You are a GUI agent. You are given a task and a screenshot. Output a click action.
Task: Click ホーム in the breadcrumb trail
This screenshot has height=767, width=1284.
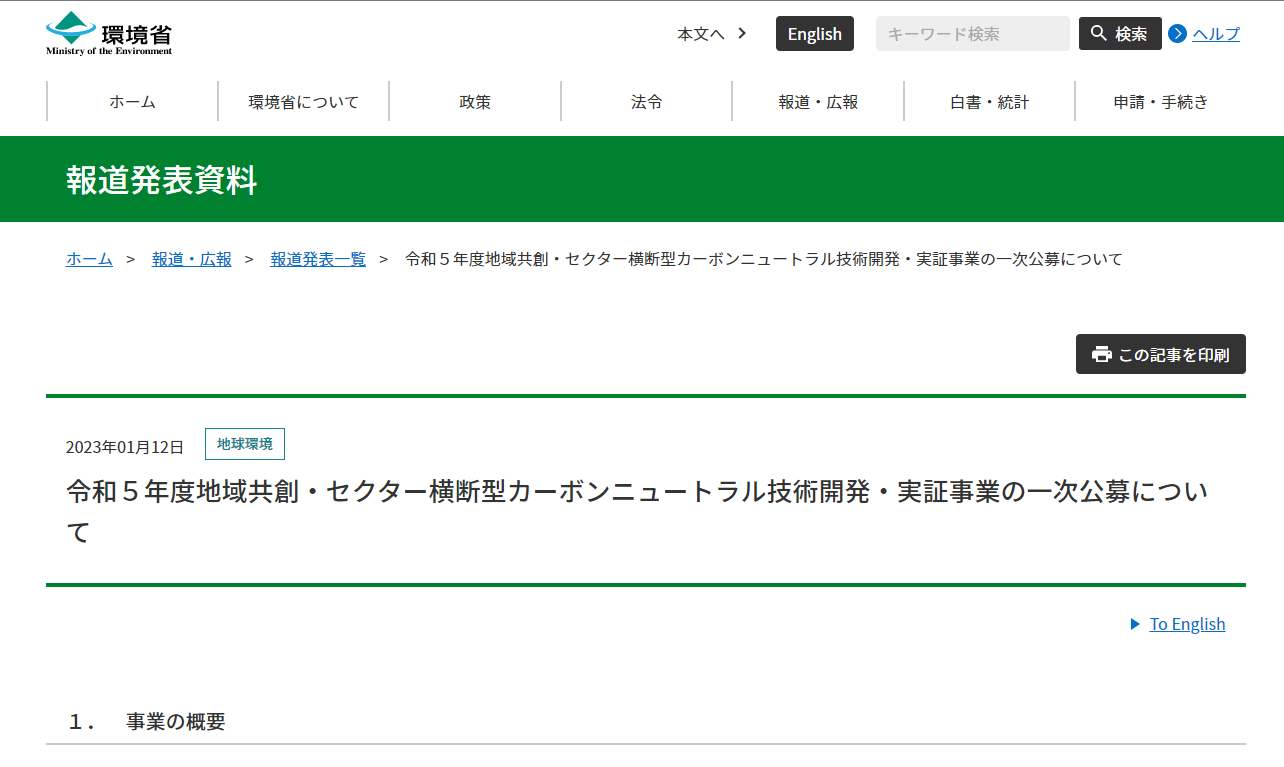tap(89, 259)
